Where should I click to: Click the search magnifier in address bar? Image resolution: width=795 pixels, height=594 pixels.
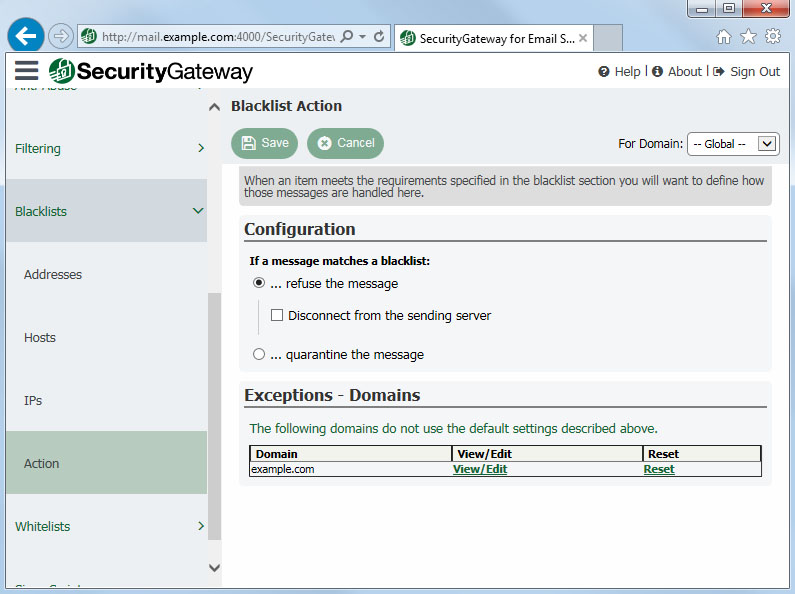(x=347, y=36)
